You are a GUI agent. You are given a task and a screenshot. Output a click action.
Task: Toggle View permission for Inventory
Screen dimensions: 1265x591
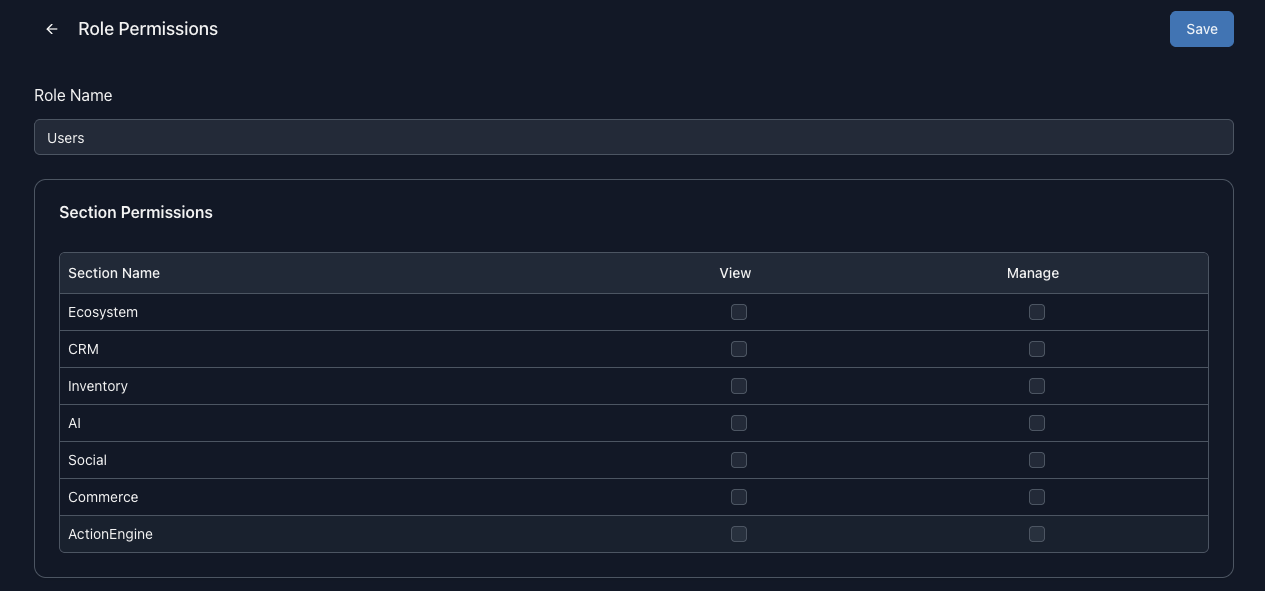point(739,386)
